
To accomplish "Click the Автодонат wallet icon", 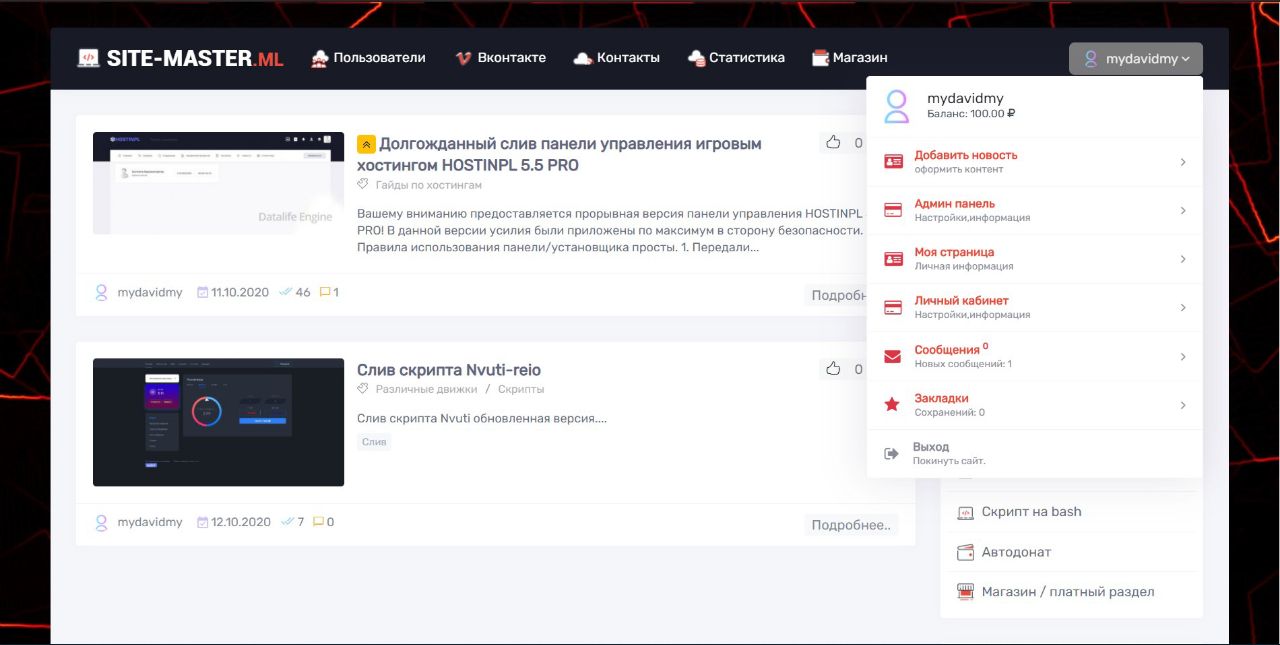I will 965,552.
